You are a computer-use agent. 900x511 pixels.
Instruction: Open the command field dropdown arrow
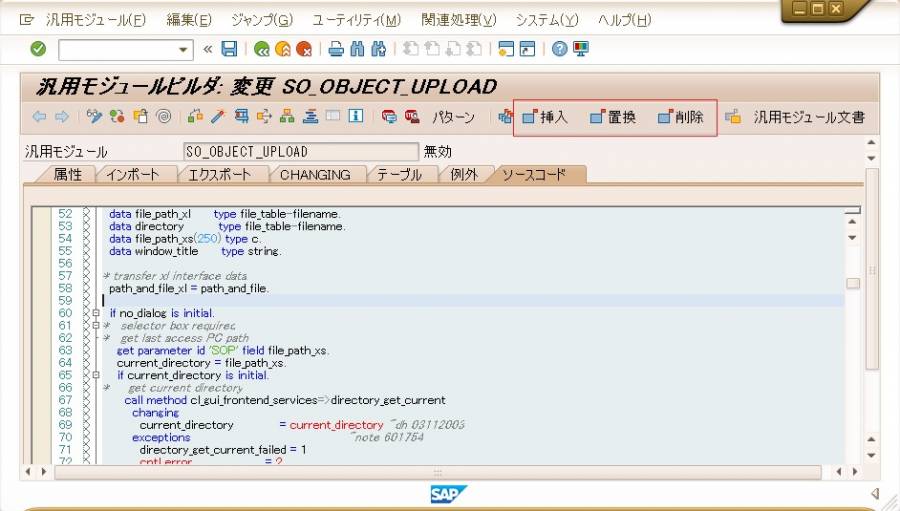coord(183,49)
